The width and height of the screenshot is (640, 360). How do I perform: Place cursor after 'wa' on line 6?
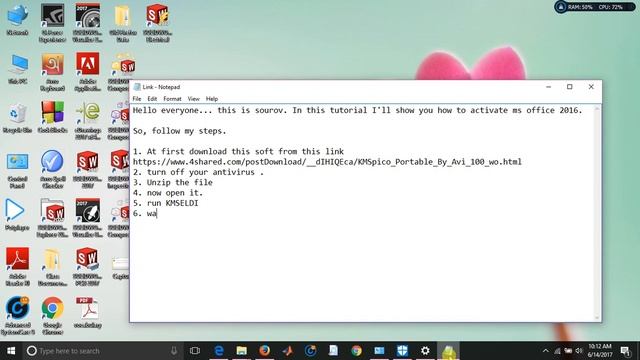click(157, 213)
